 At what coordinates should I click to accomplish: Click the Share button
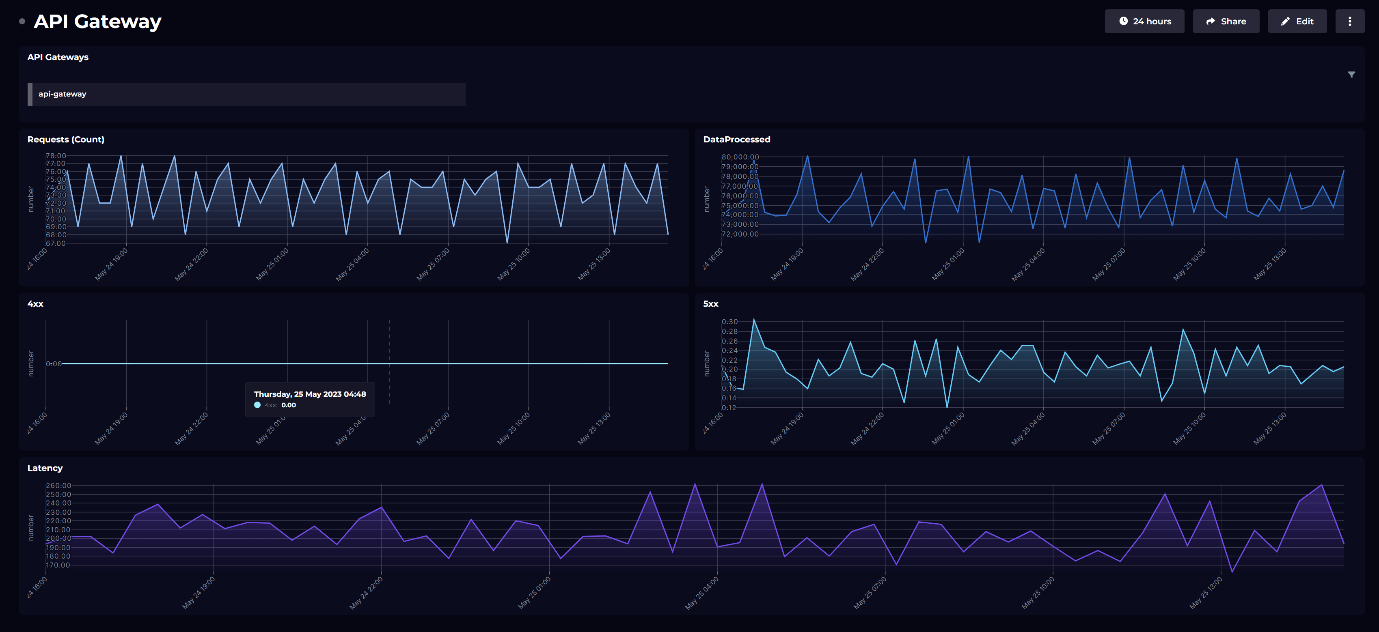pyautogui.click(x=1226, y=20)
